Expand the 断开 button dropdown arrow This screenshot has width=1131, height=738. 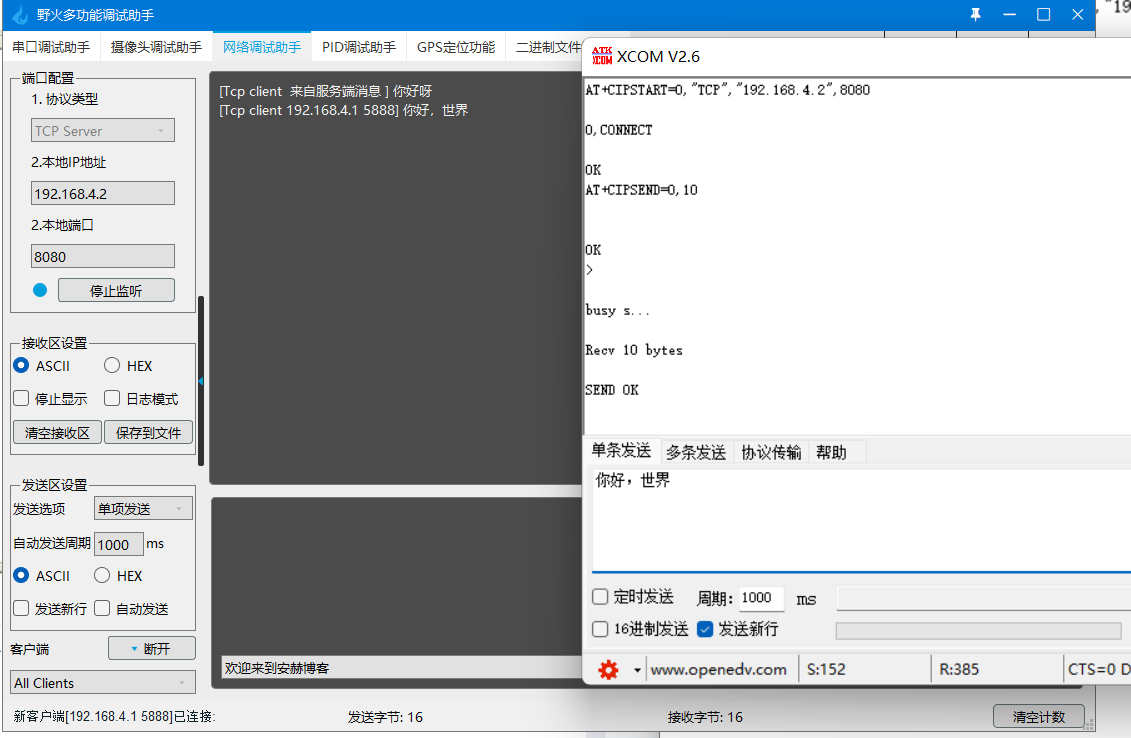(x=134, y=647)
